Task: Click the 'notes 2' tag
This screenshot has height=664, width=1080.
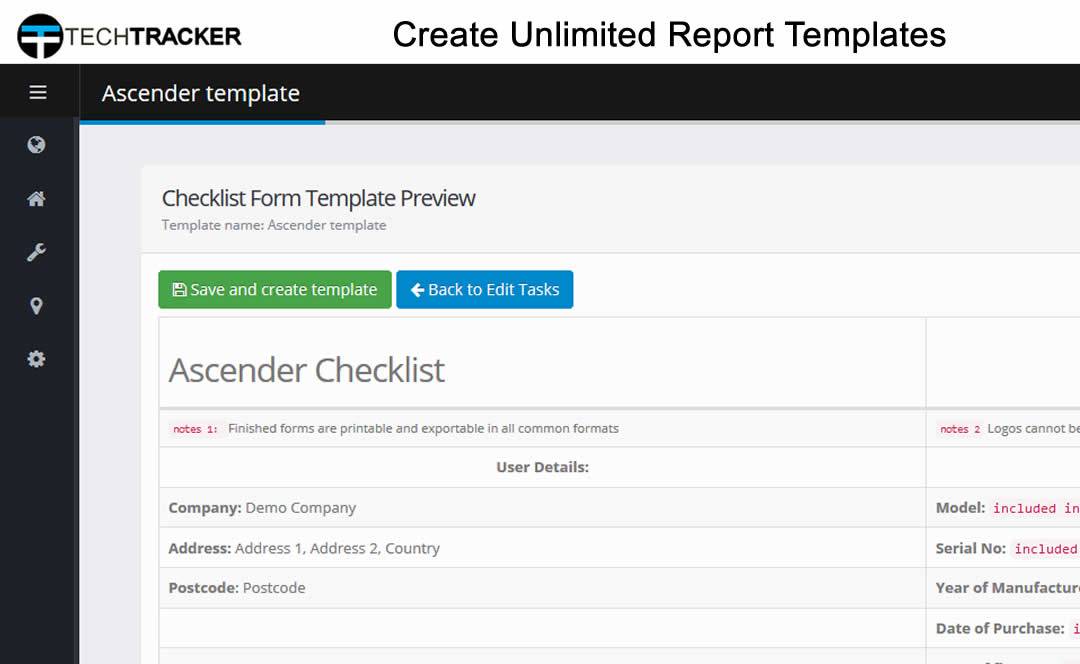Action: coord(960,429)
